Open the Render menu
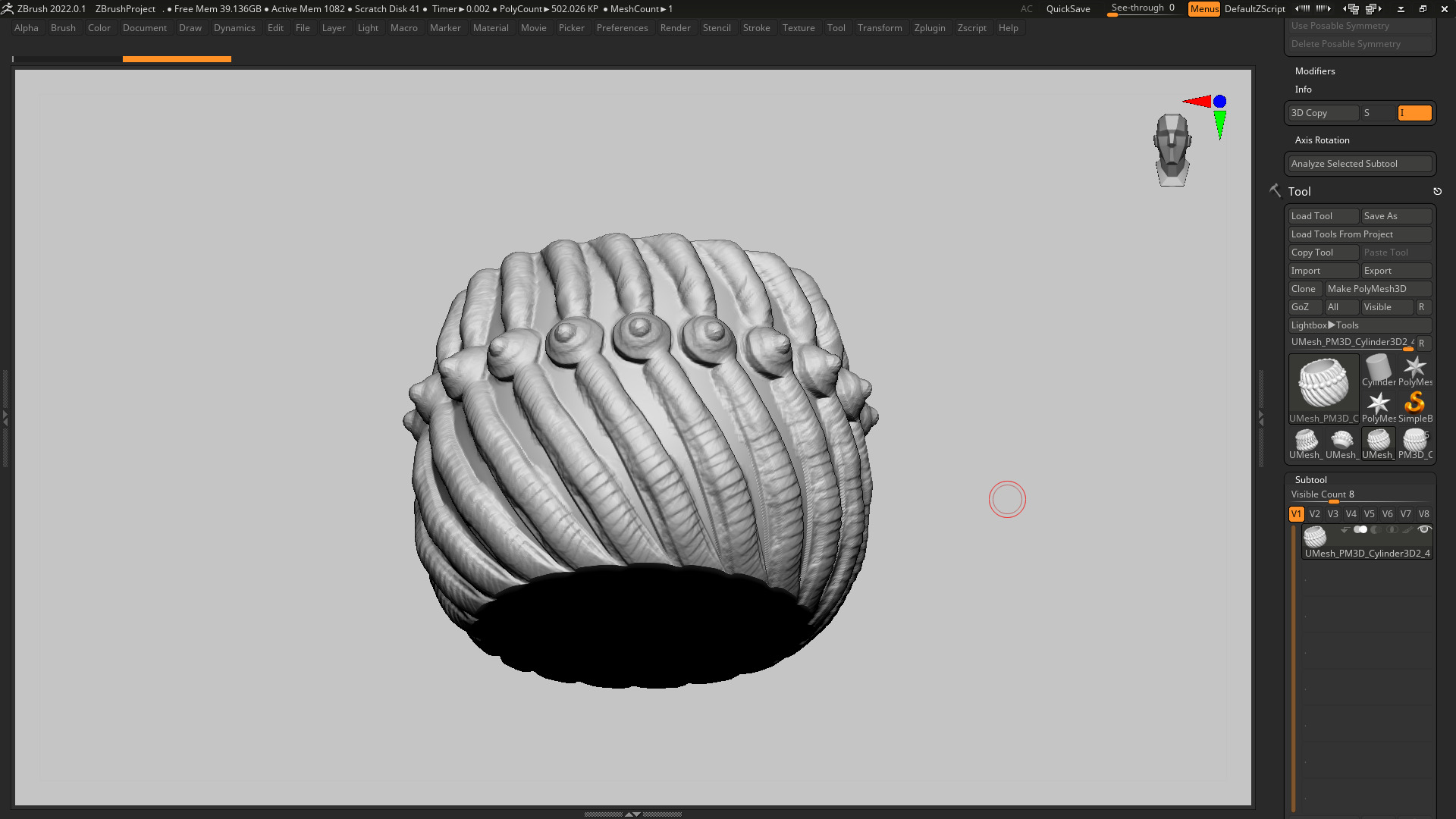Screen dimensions: 1456x819 tap(675, 28)
